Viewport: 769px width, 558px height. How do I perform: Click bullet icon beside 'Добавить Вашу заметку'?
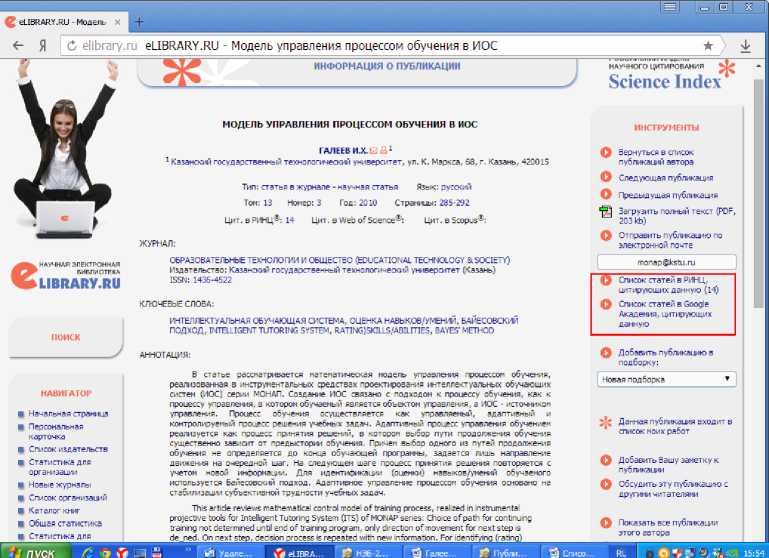606,460
